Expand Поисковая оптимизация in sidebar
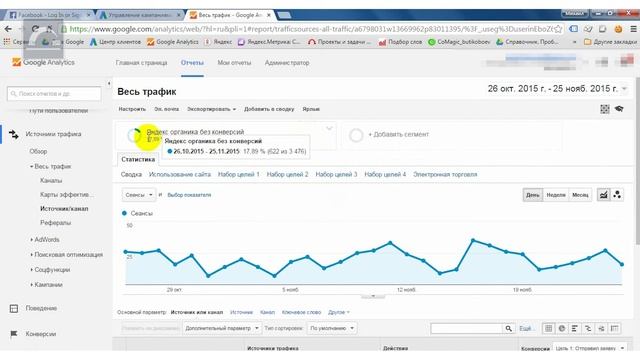The width and height of the screenshot is (640, 360). pyautogui.click(x=31, y=255)
